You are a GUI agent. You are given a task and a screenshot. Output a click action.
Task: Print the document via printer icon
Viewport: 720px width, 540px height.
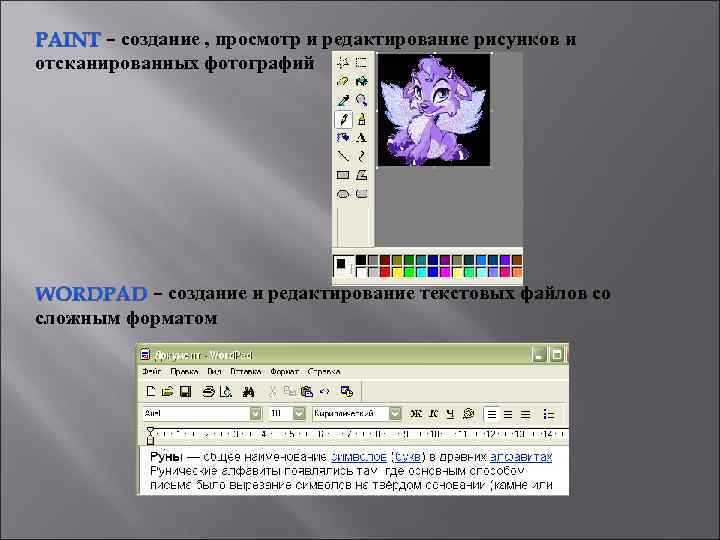pyautogui.click(x=208, y=391)
